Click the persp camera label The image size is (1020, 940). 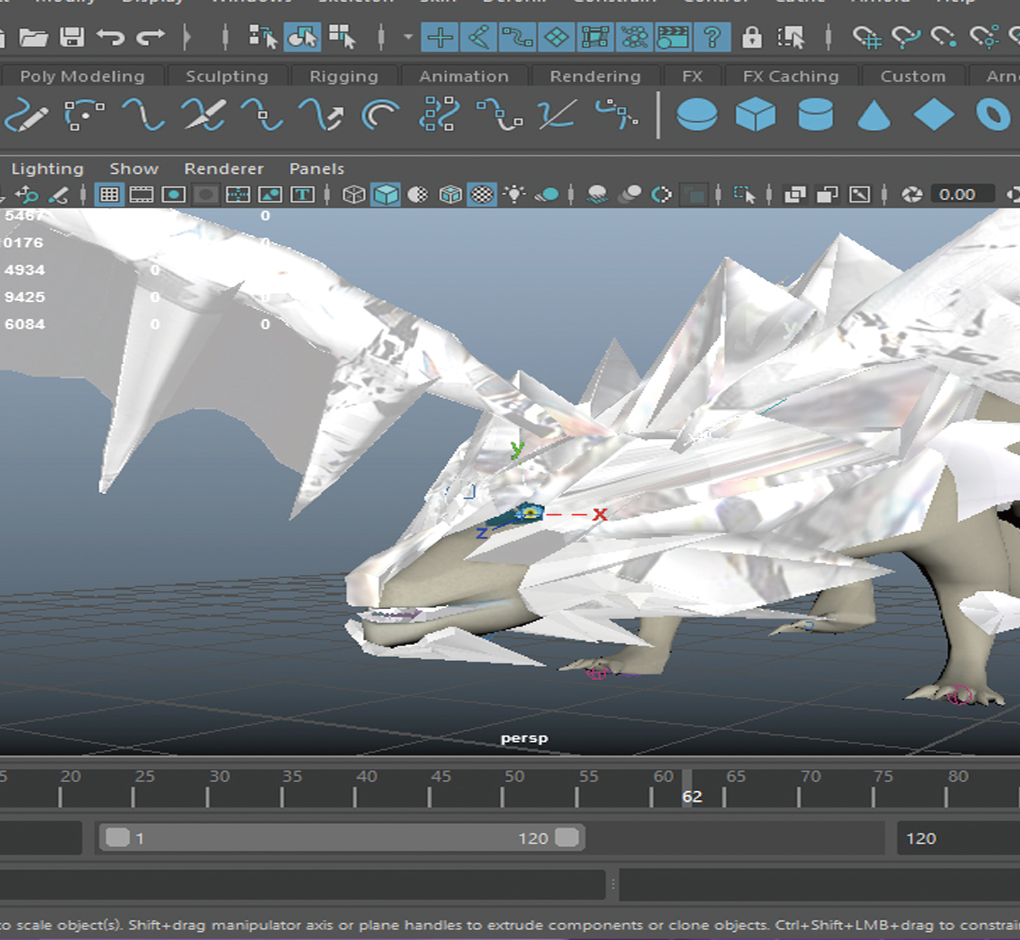[524, 738]
